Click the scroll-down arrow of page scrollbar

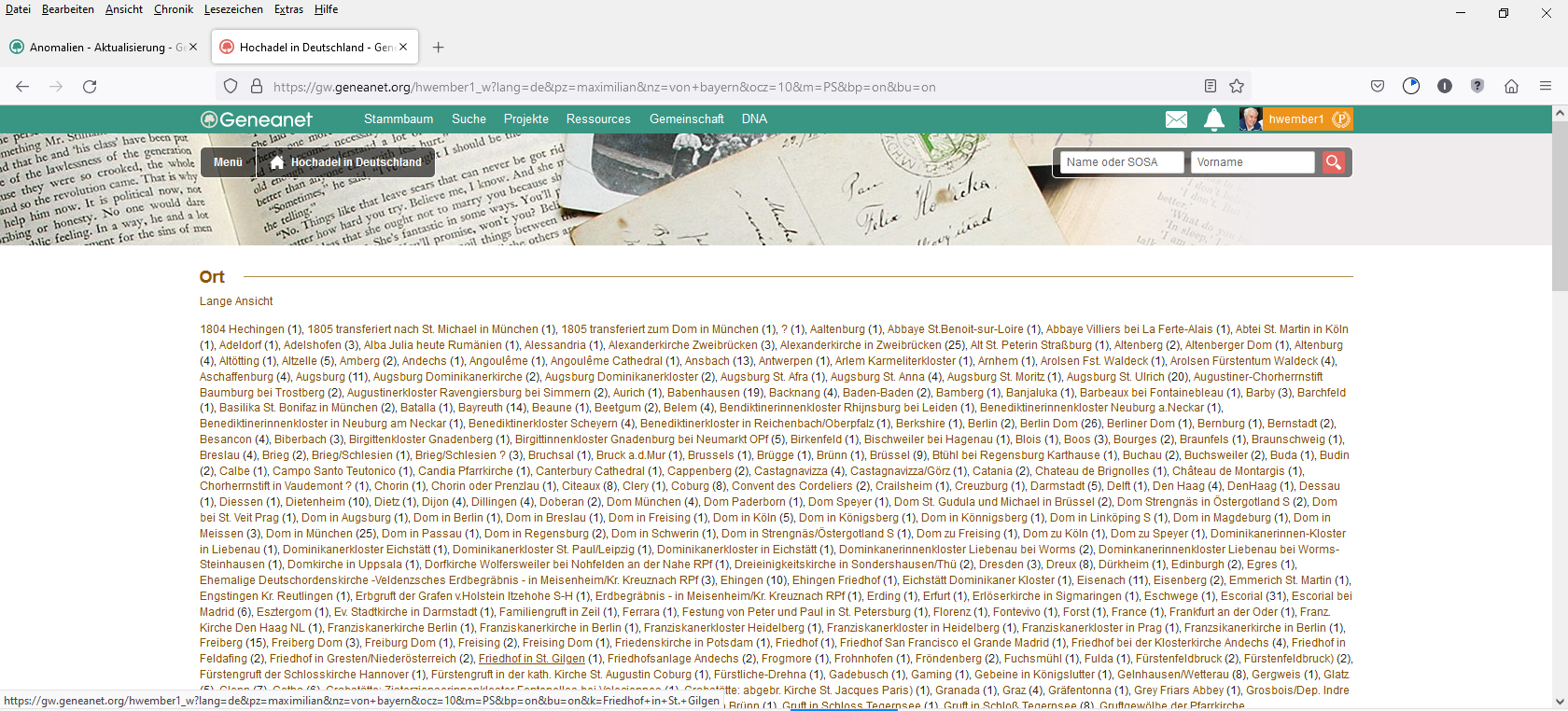[x=1559, y=702]
